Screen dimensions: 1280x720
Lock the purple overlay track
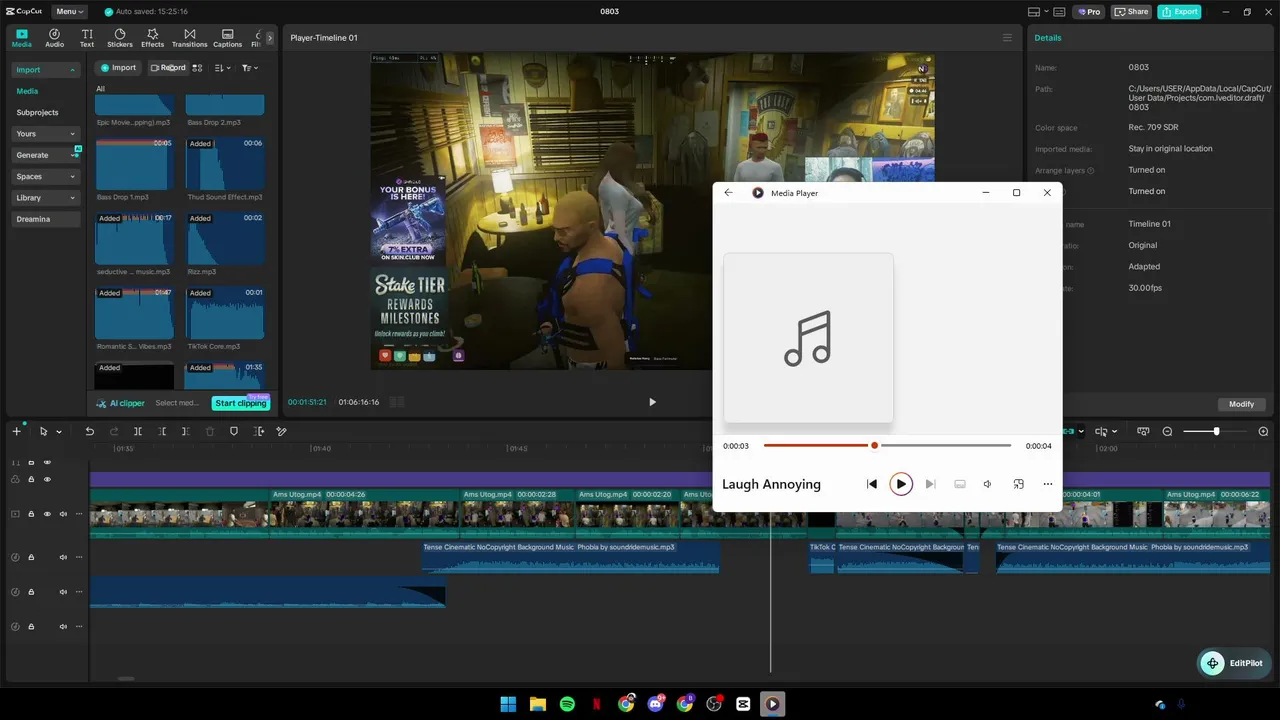click(x=31, y=480)
